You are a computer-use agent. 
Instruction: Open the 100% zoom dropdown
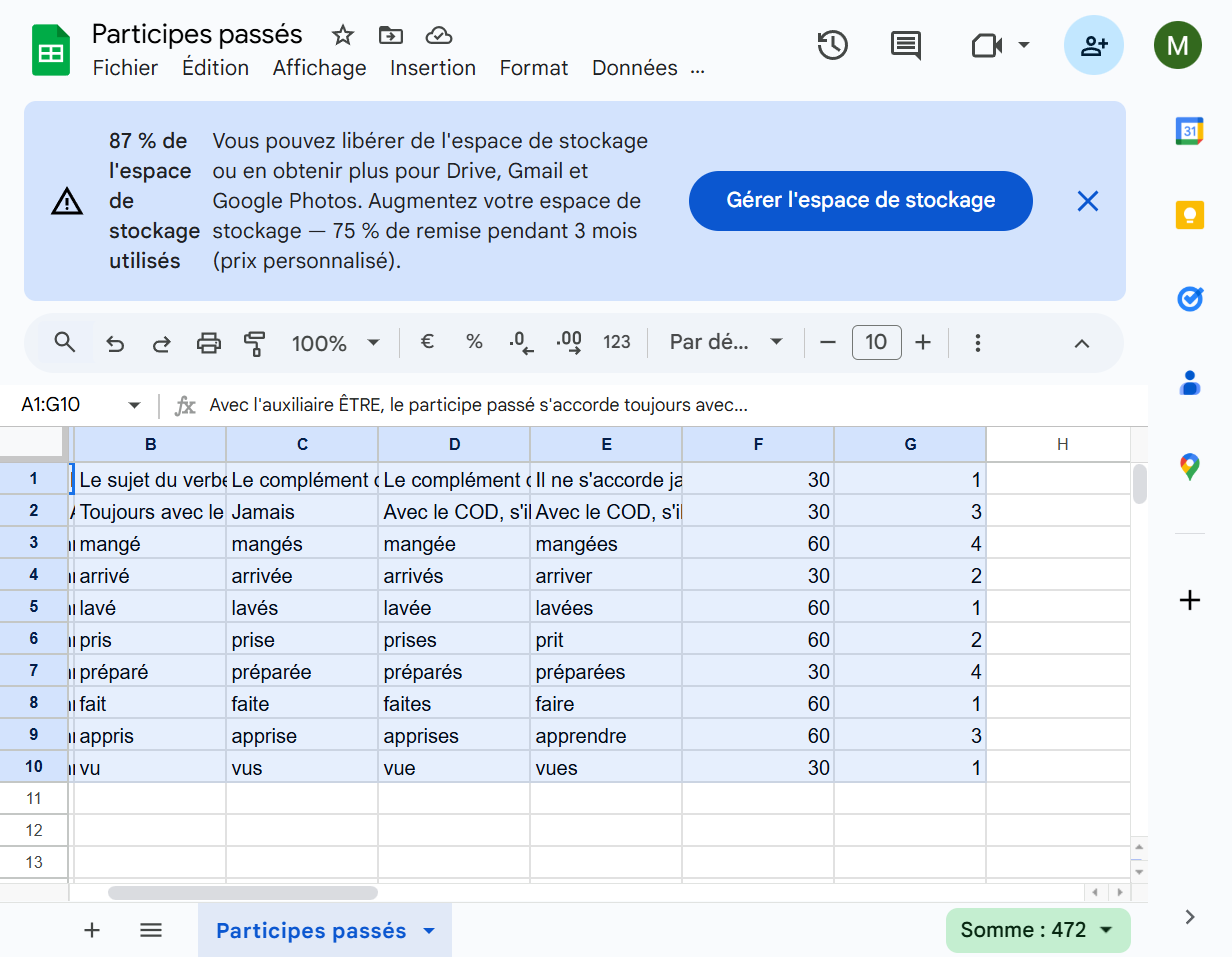[335, 343]
